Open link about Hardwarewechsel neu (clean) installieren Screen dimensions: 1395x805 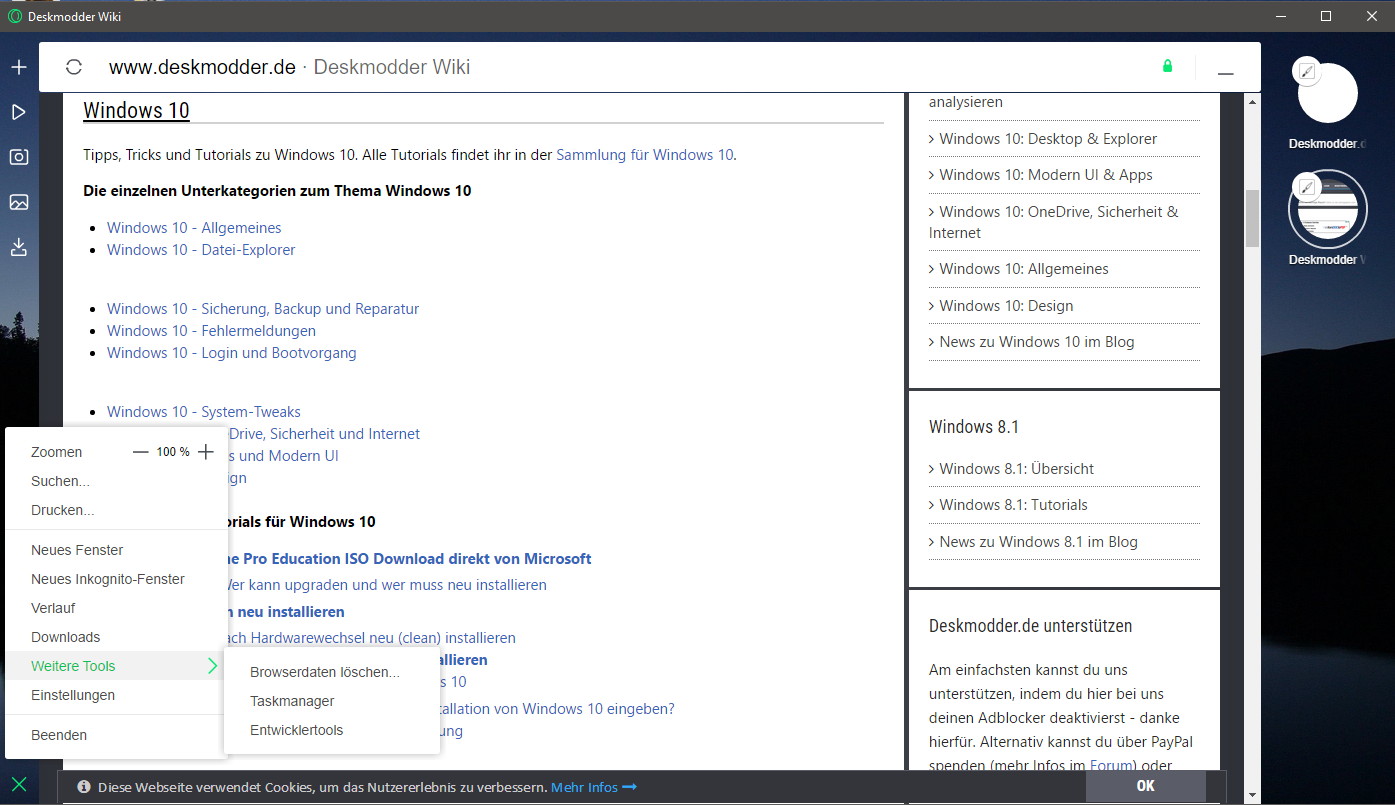click(373, 638)
